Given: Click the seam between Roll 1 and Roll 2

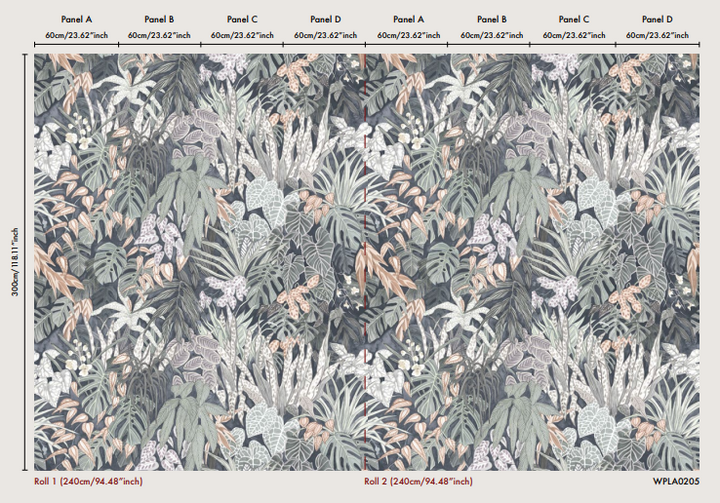Looking at the screenshot, I should [x=366, y=260].
